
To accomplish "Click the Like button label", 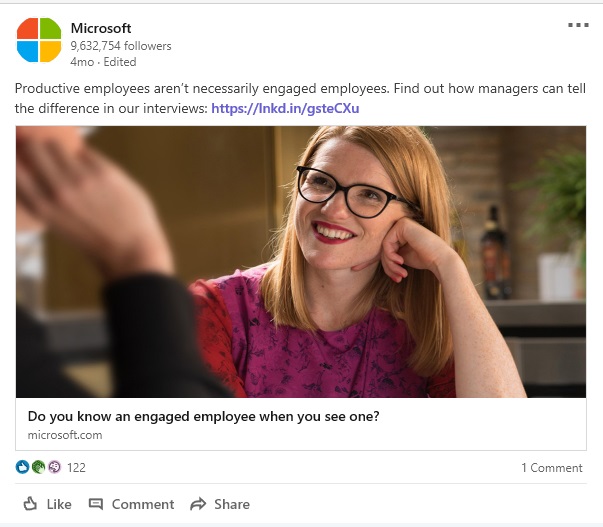I will pyautogui.click(x=59, y=504).
